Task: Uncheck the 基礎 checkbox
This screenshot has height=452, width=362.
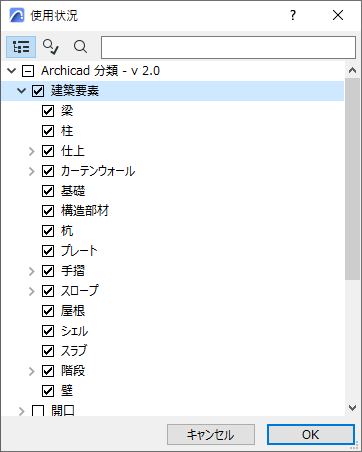Action: (48, 191)
